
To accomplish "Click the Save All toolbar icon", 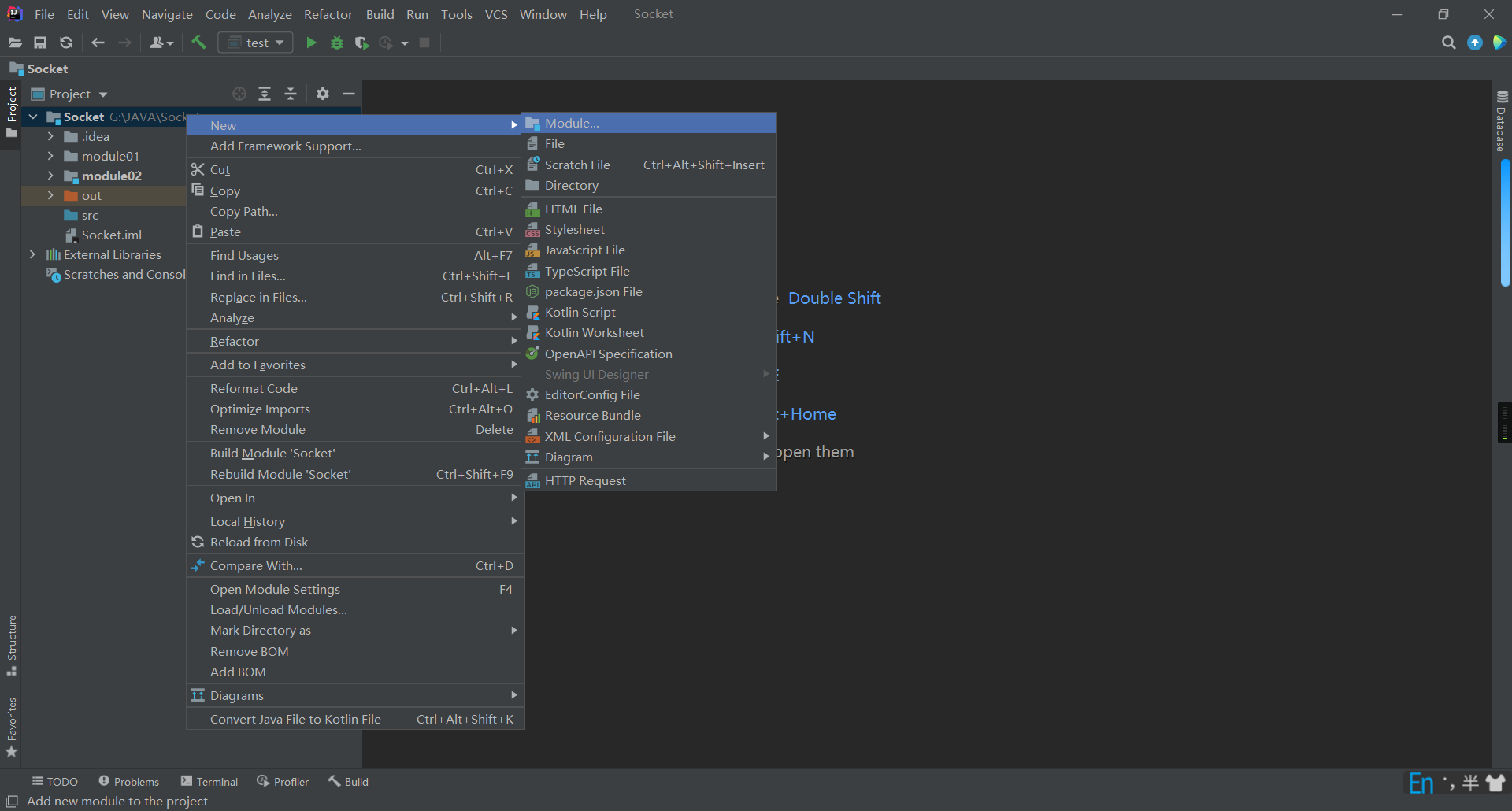I will (x=40, y=43).
